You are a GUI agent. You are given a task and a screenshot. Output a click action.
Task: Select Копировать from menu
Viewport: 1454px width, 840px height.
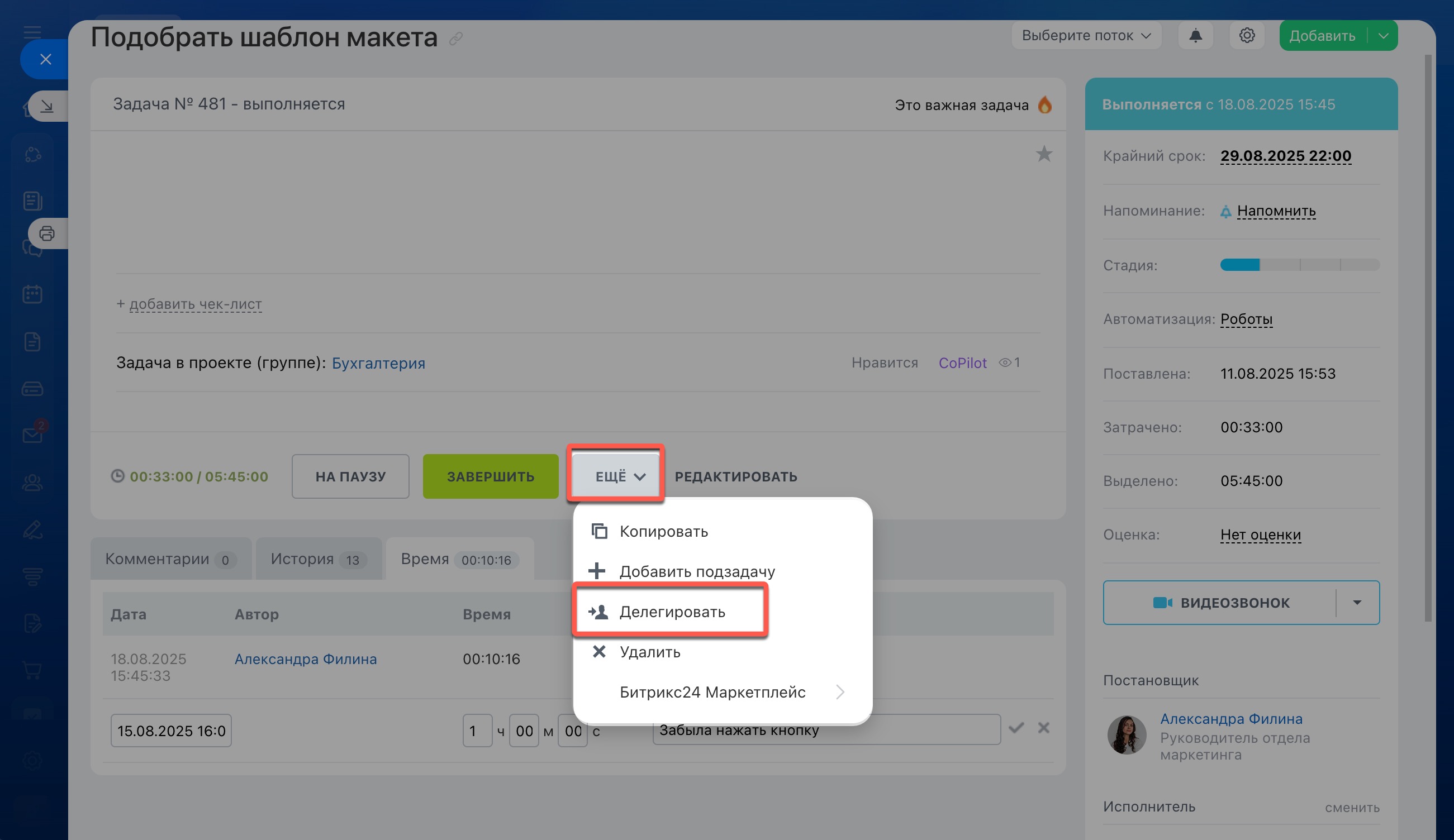(723, 531)
